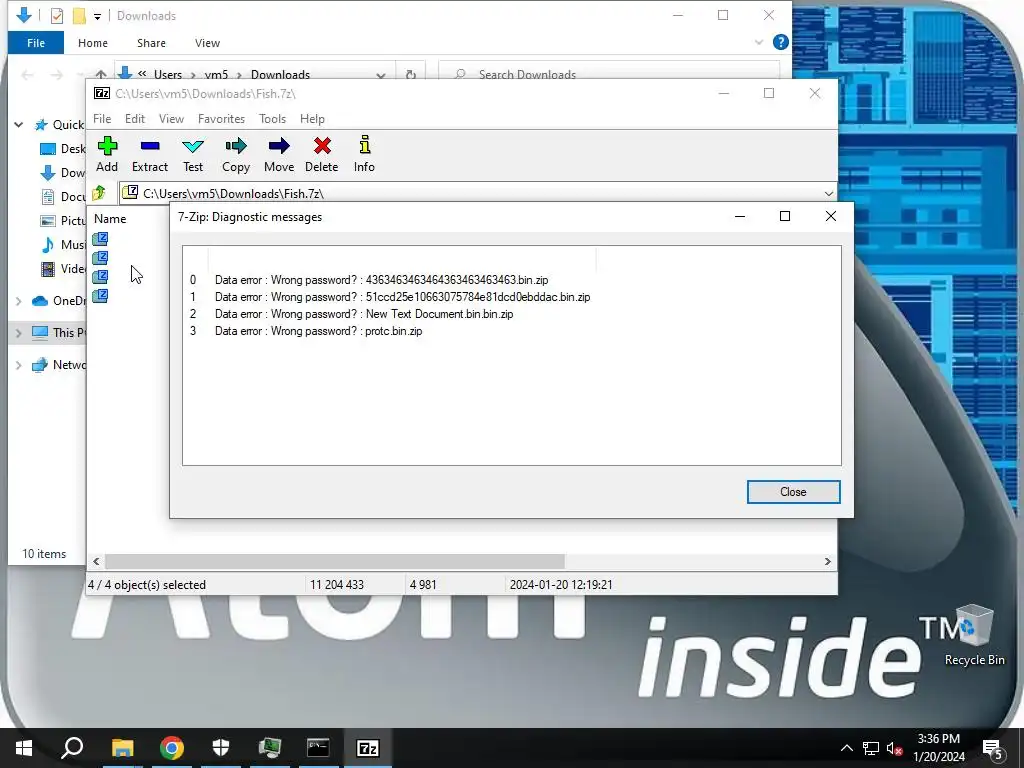This screenshot has width=1024, height=768.
Task: Launch Google Chrome from taskbar
Action: (x=172, y=748)
